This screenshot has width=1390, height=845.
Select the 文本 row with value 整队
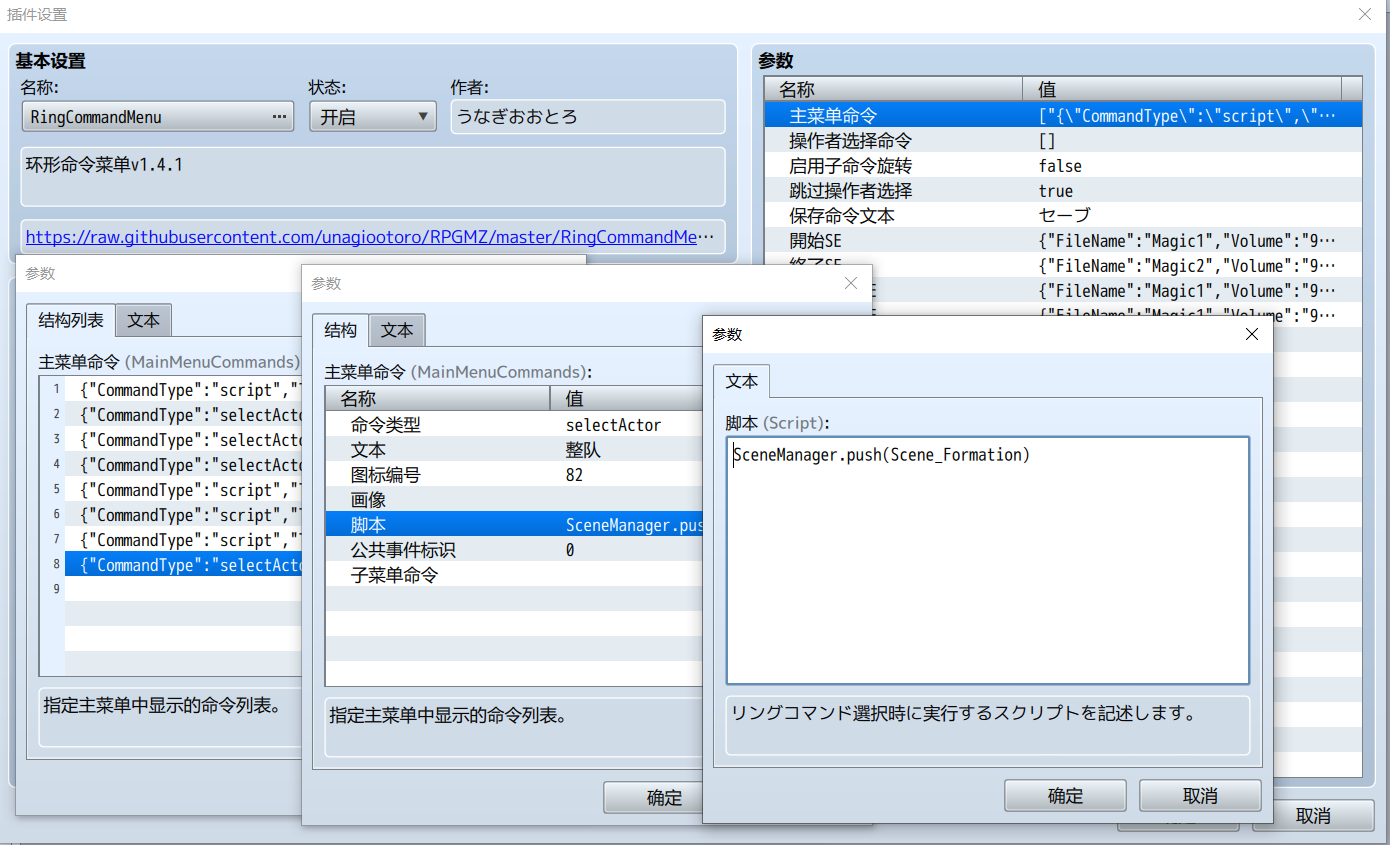click(514, 450)
